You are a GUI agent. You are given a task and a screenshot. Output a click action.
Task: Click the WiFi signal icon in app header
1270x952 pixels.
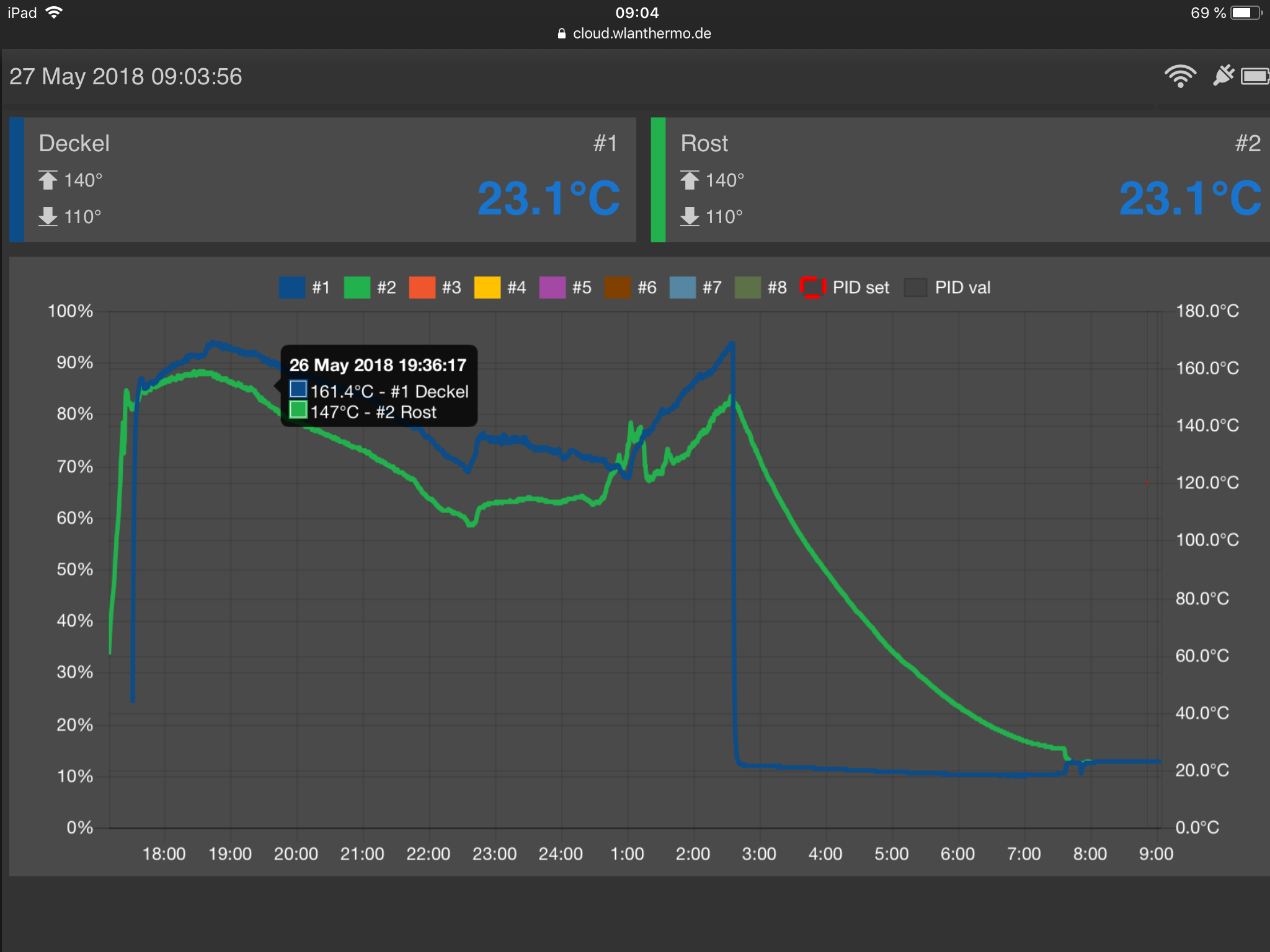tap(1179, 76)
